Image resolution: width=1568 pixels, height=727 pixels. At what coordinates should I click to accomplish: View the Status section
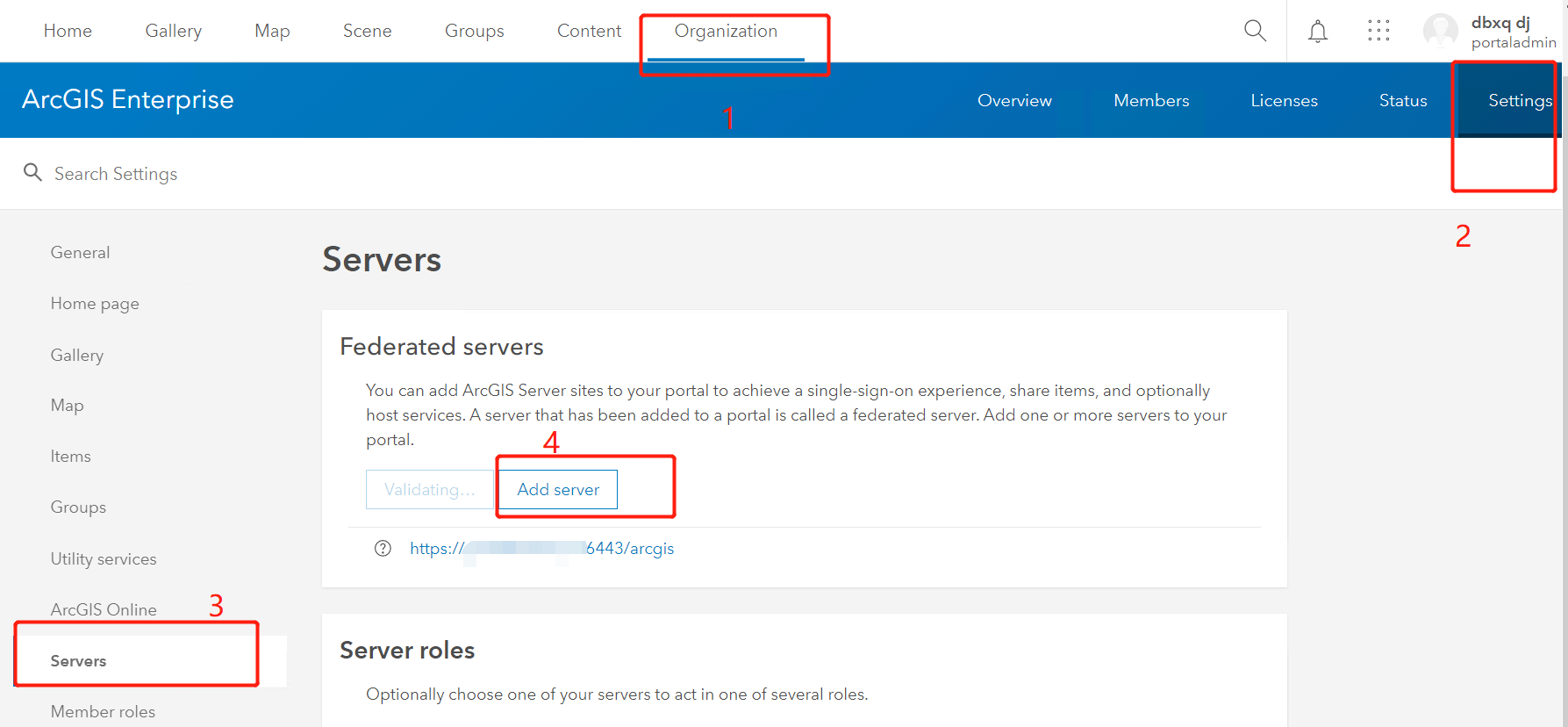(x=1403, y=100)
